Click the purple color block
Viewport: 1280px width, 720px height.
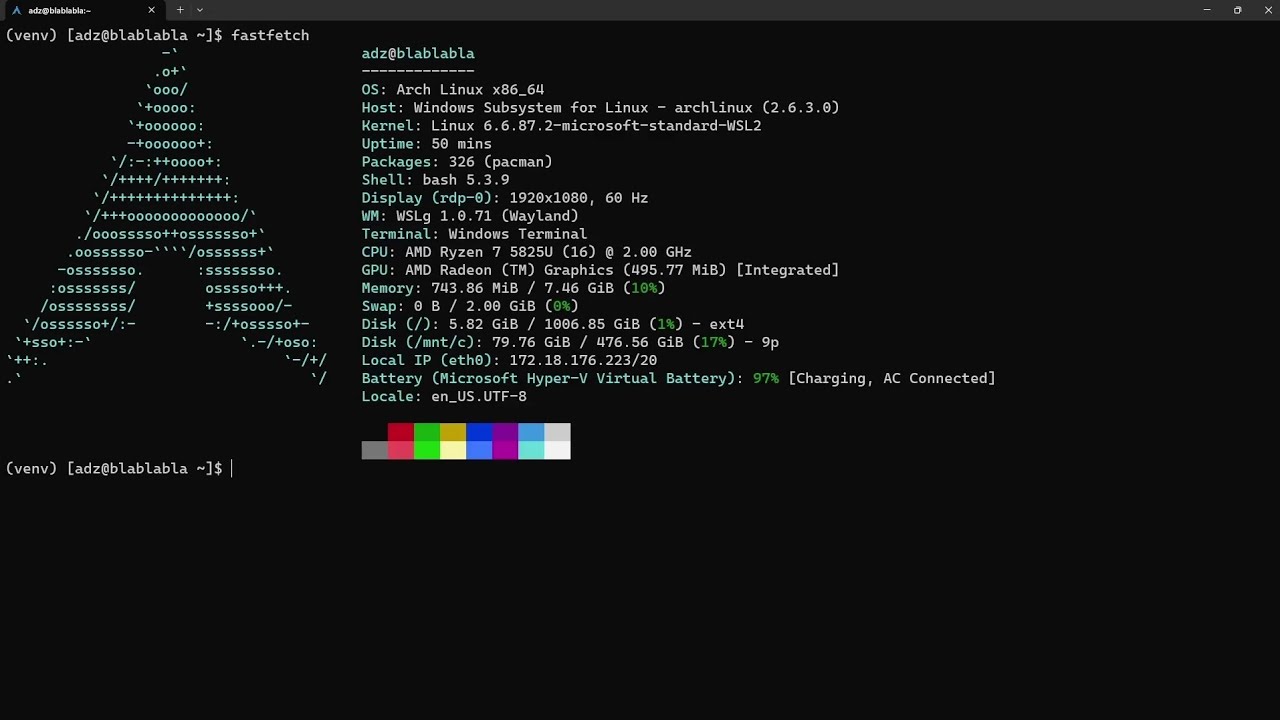505,432
